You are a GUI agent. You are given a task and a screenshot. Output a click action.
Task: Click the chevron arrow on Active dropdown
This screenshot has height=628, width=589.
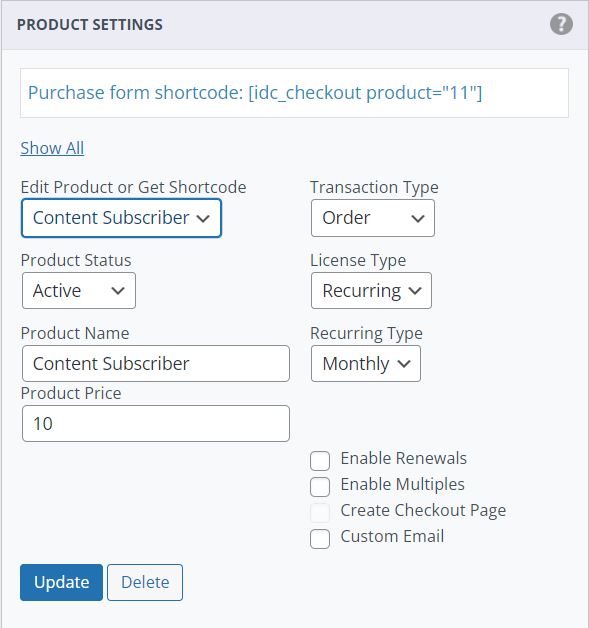tap(118, 291)
